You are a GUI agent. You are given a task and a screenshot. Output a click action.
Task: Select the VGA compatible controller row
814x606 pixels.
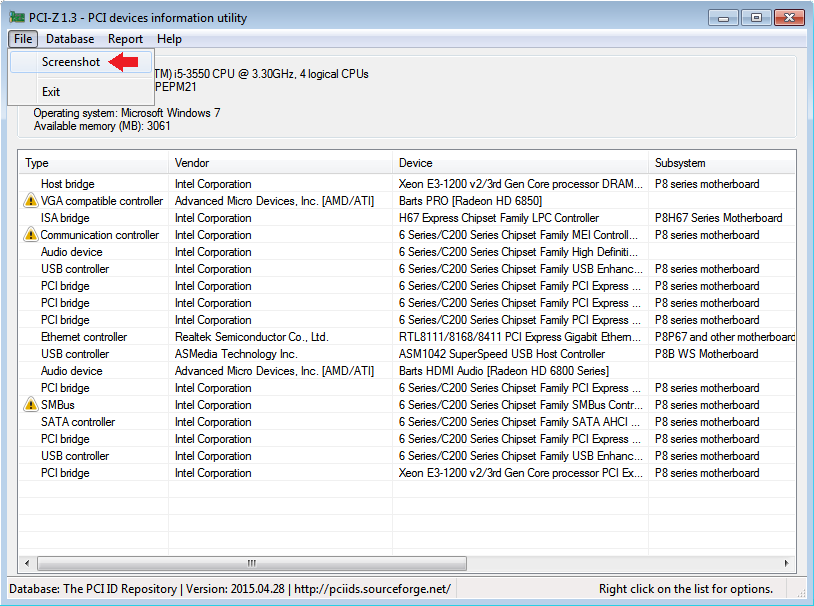click(x=407, y=201)
